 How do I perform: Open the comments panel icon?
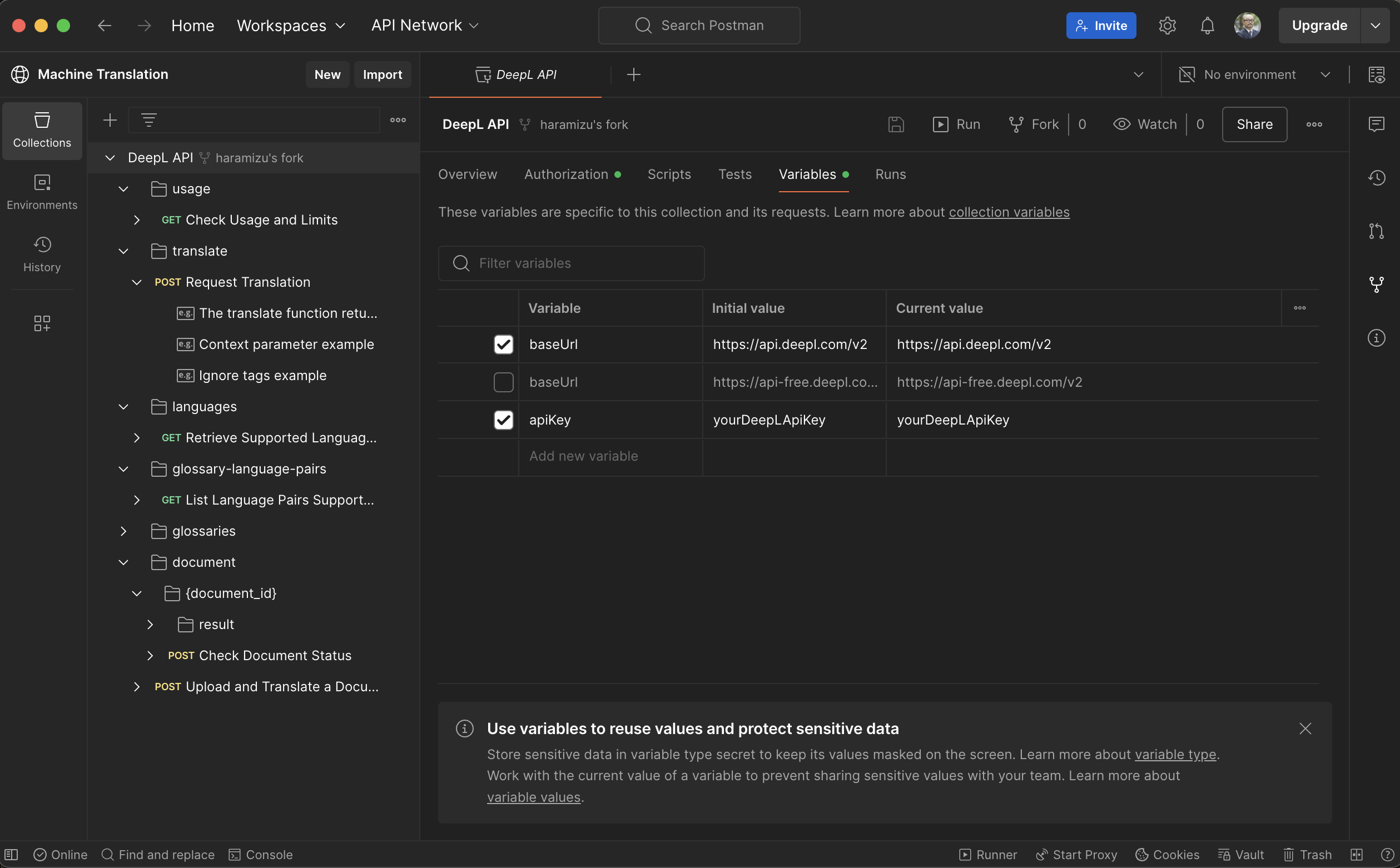pyautogui.click(x=1377, y=124)
